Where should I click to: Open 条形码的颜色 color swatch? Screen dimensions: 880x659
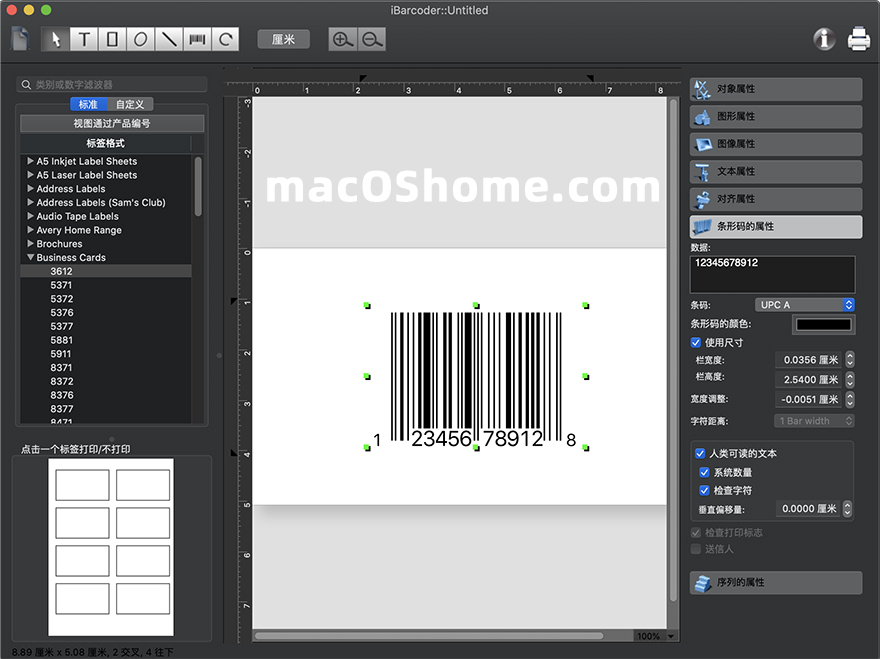click(824, 324)
